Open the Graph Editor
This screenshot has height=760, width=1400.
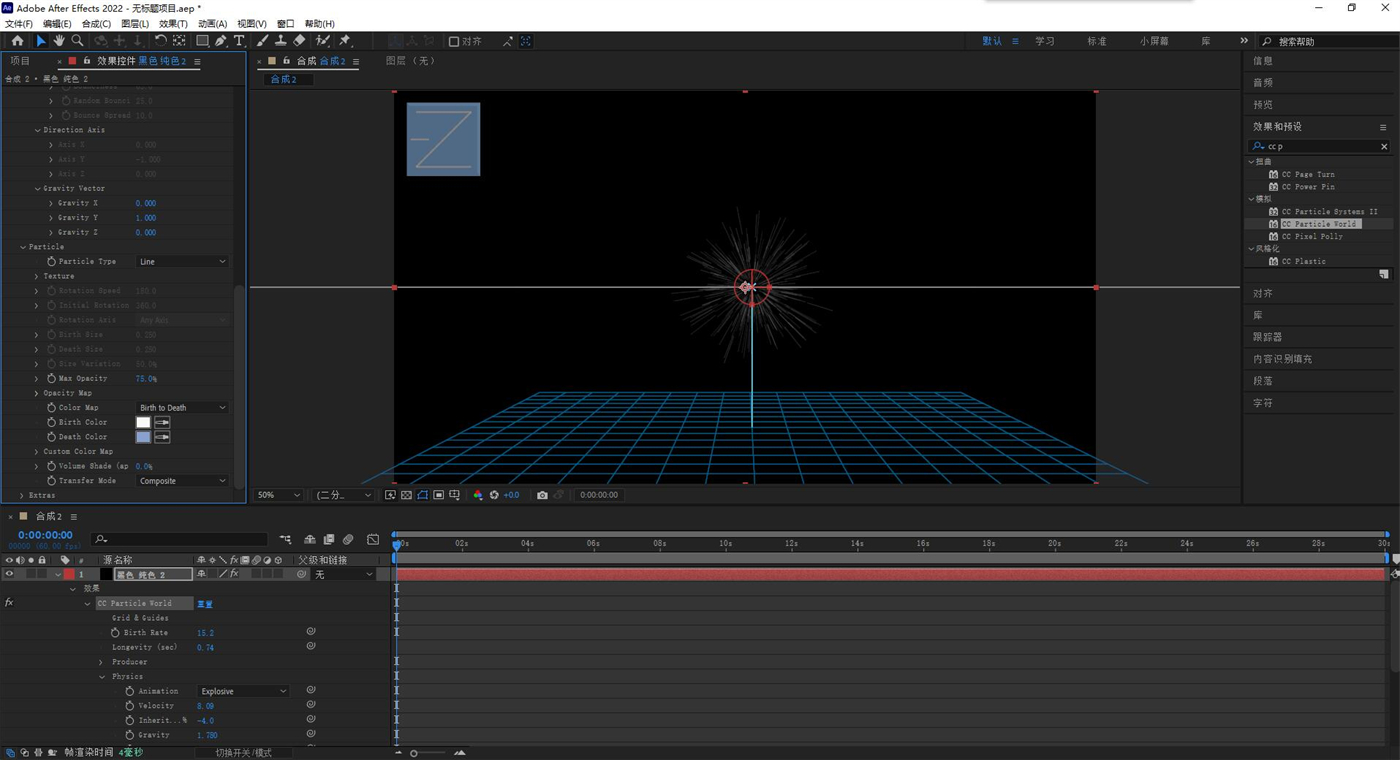(x=373, y=540)
